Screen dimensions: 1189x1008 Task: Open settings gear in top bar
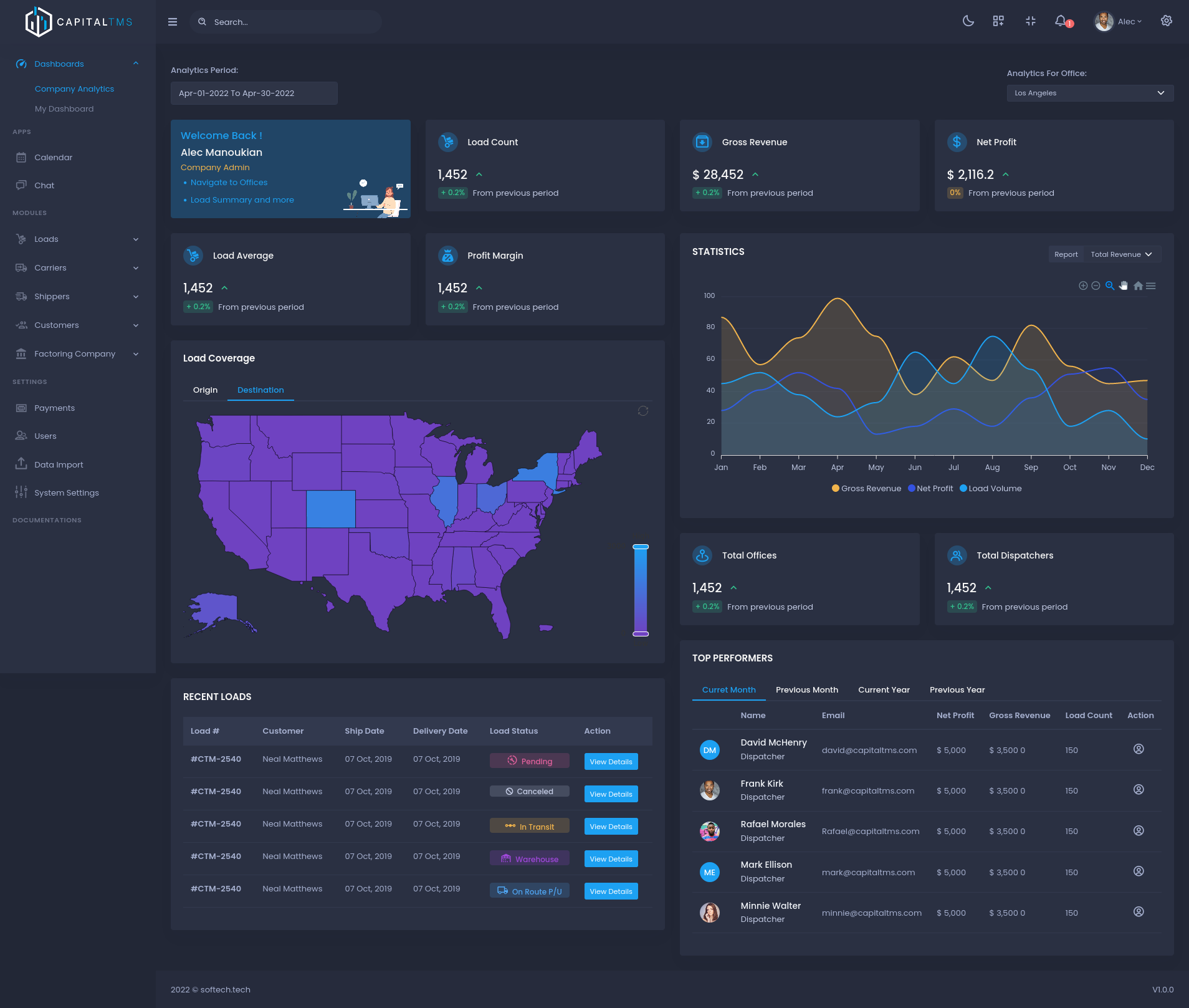[x=1167, y=21]
